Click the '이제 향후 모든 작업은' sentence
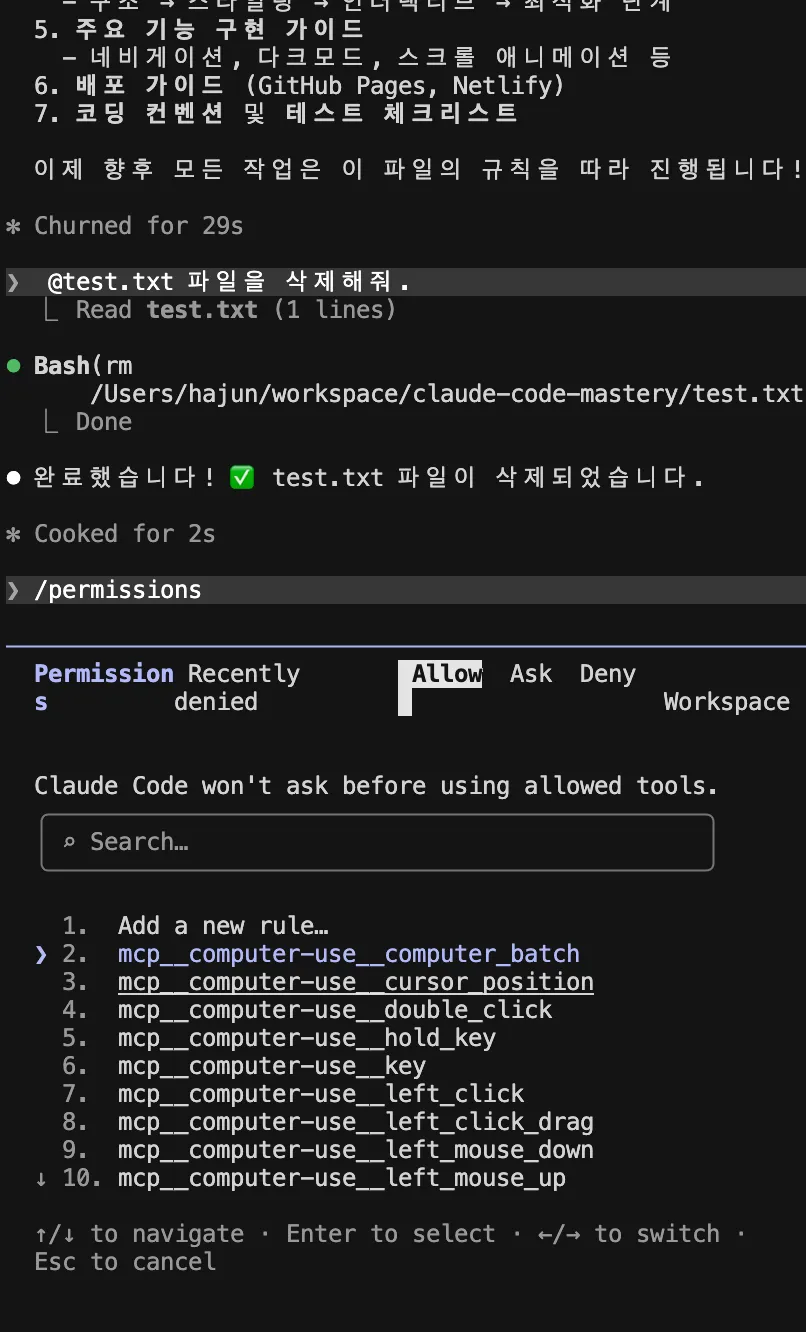Viewport: 806px width, 1332px height. point(418,170)
